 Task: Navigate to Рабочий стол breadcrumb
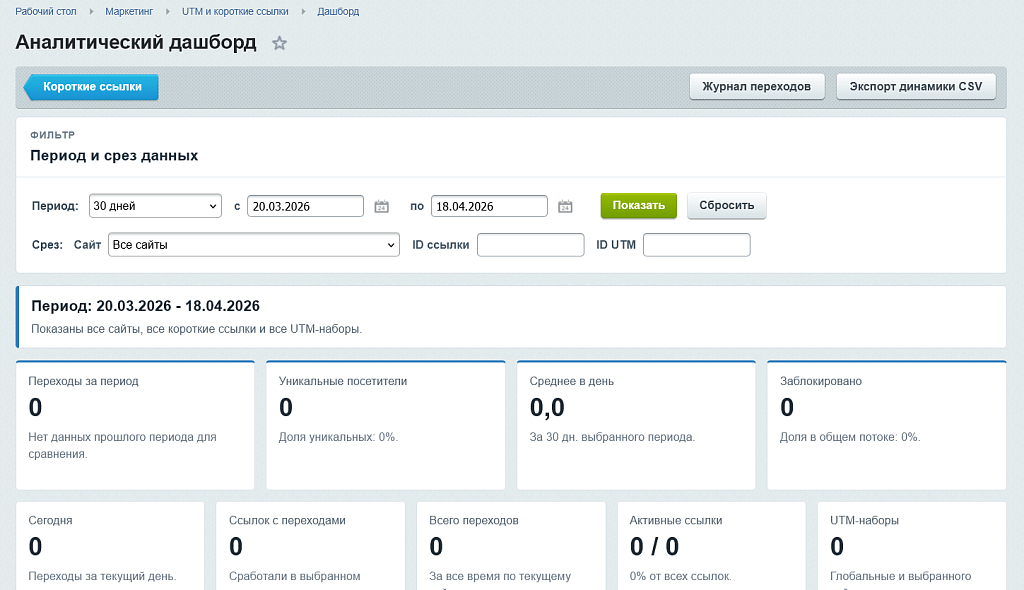coord(46,11)
